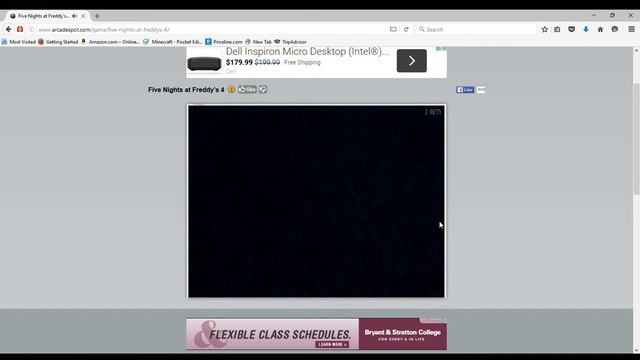Viewport: 640px width, 360px height.
Task: Click the 1 AM clock in game
Action: (433, 112)
